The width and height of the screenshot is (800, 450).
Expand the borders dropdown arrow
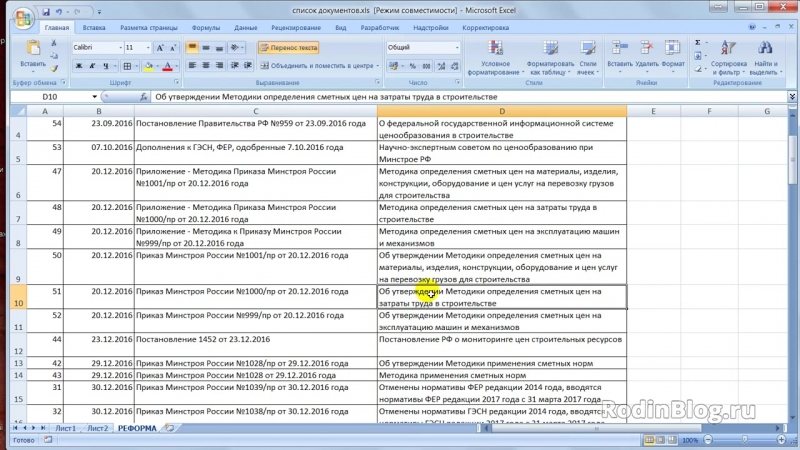click(136, 66)
